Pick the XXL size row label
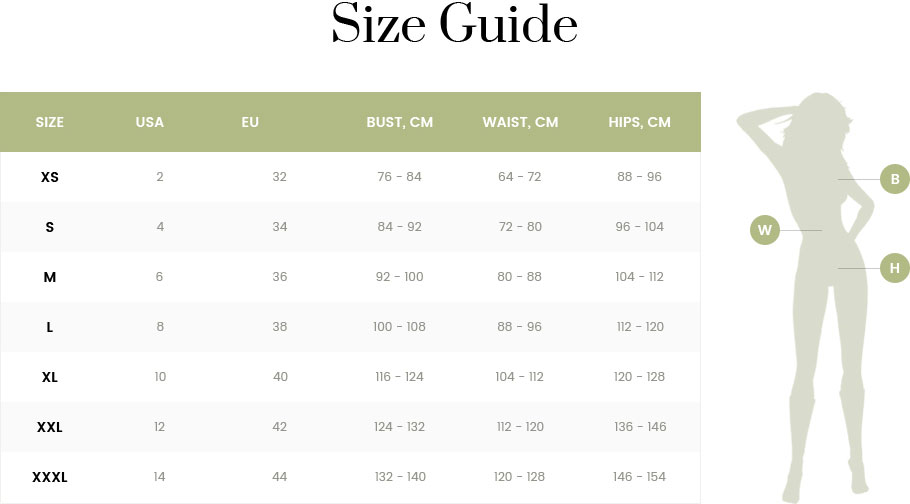The height and width of the screenshot is (504, 910). click(x=49, y=427)
